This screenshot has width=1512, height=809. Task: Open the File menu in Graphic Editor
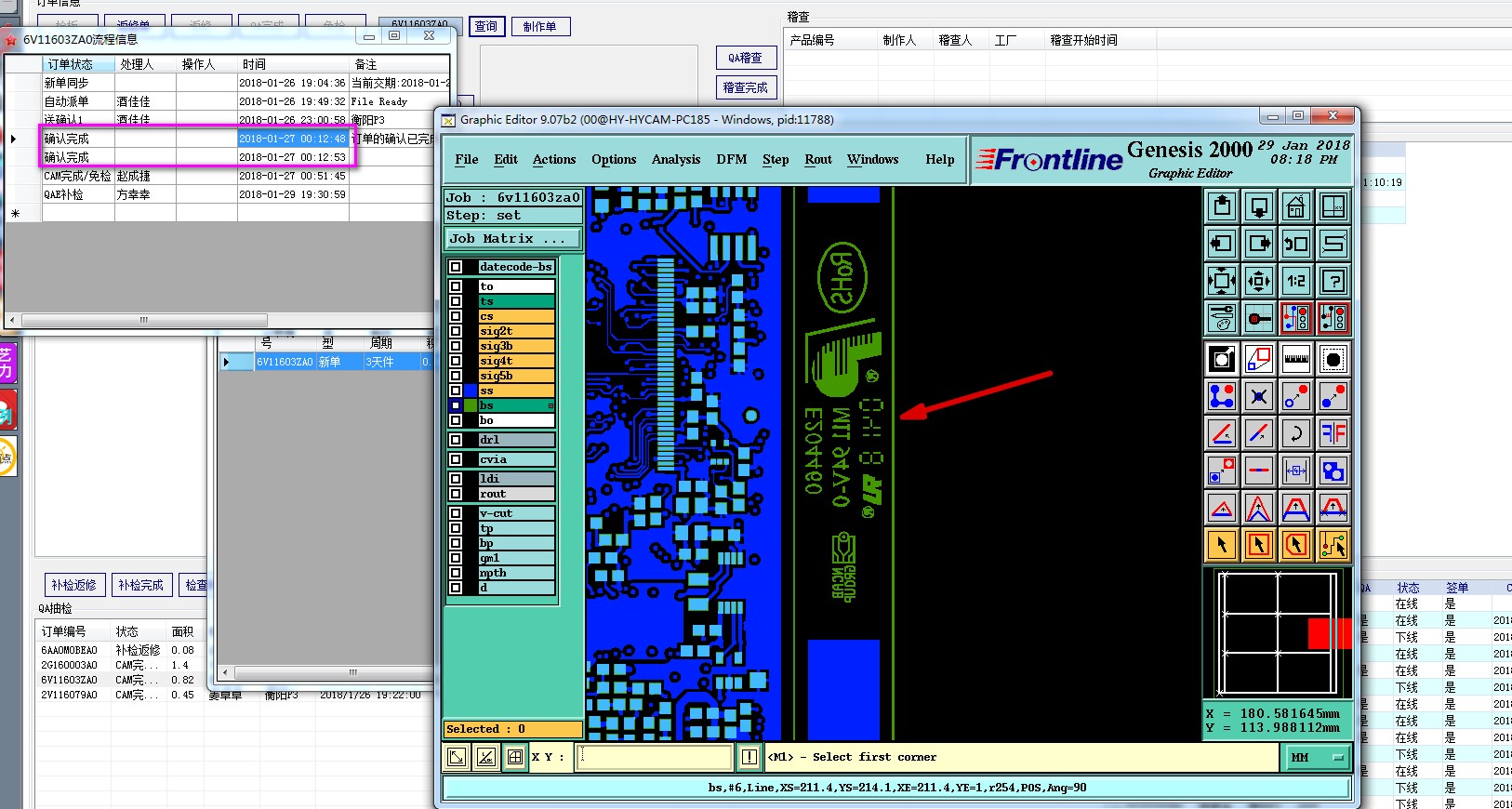(467, 160)
